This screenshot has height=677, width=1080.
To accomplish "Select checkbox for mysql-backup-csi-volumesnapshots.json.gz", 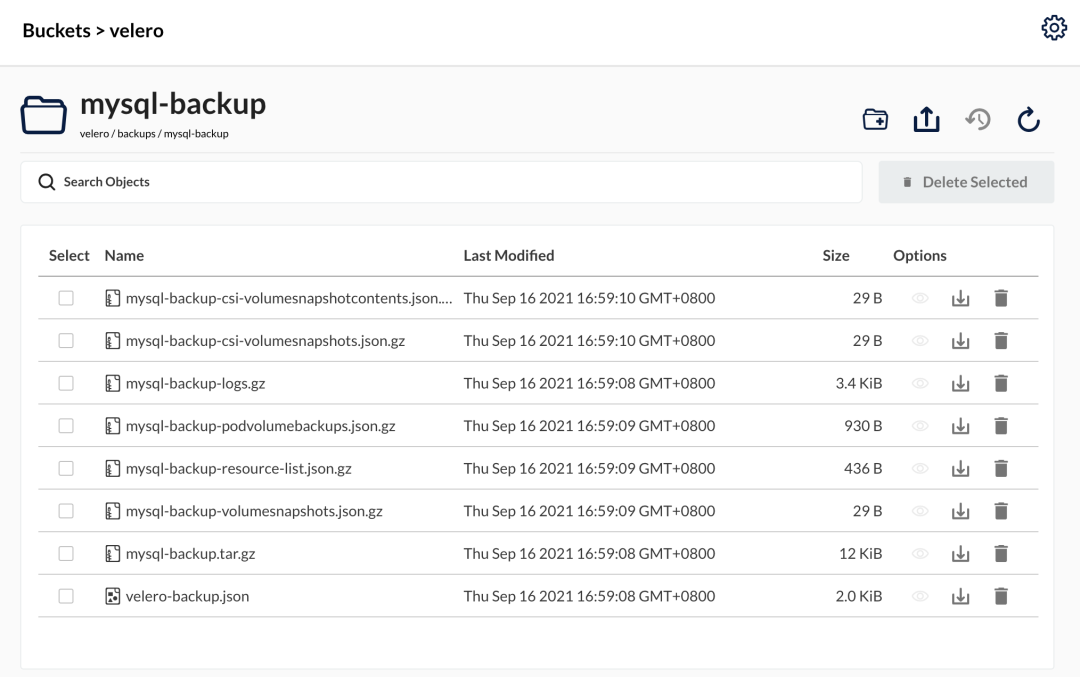I will pos(66,341).
